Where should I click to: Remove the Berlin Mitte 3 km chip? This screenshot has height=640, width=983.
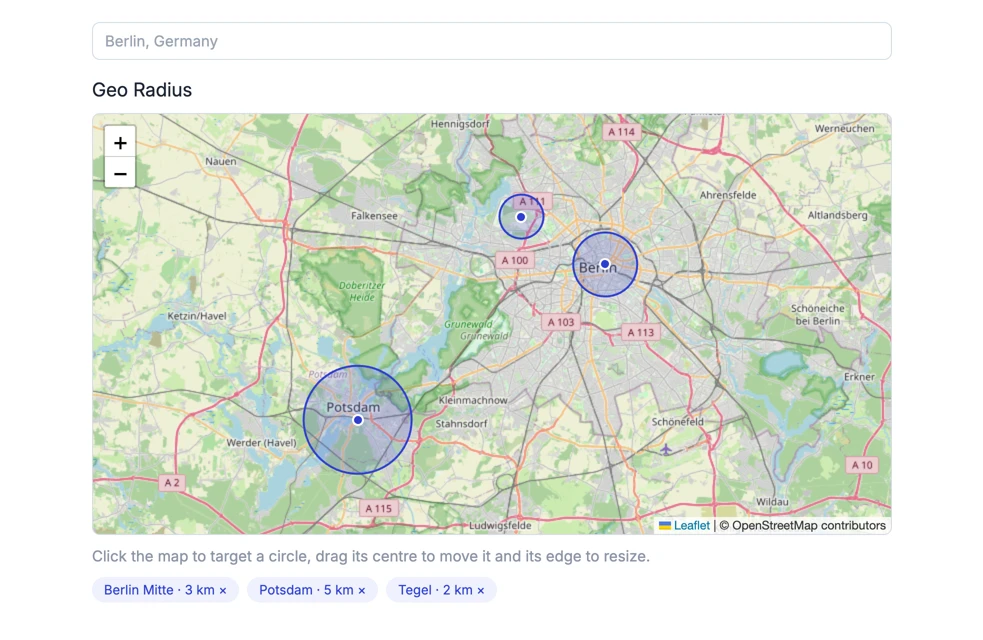click(x=223, y=590)
